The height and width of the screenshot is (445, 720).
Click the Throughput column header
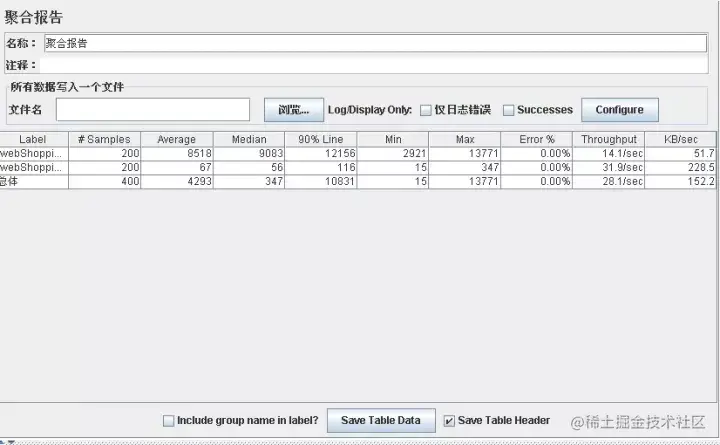[x=609, y=139]
